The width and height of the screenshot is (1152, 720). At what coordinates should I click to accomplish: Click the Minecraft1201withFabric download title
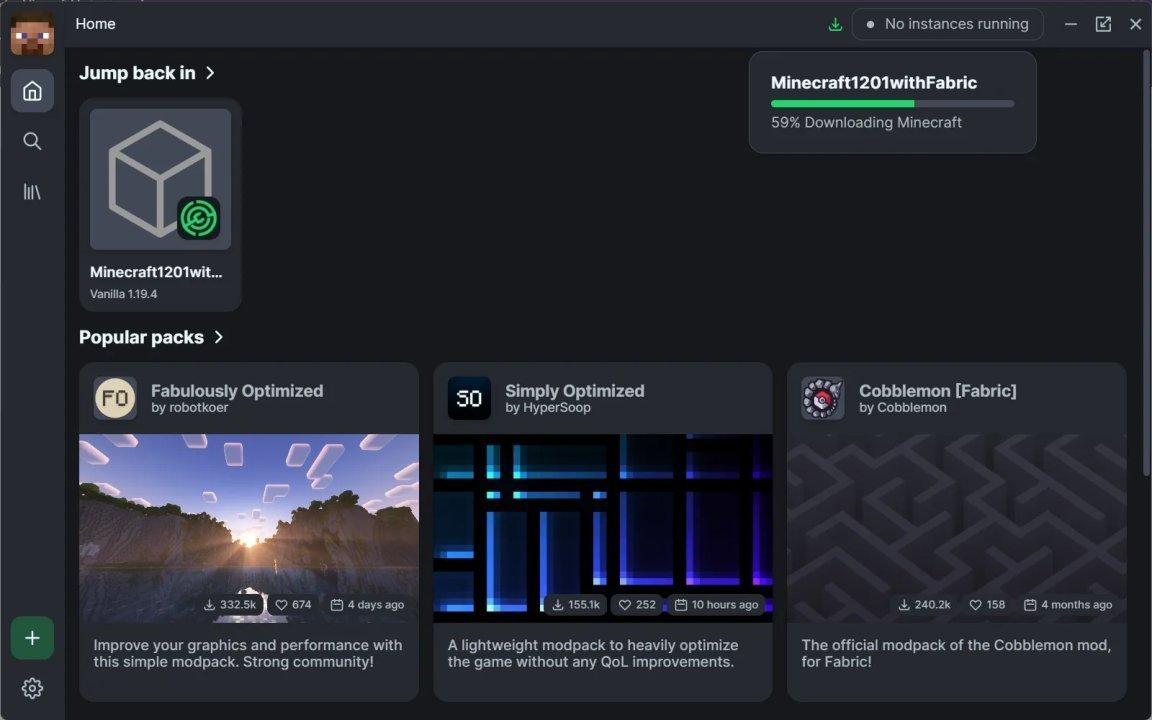pyautogui.click(x=874, y=83)
